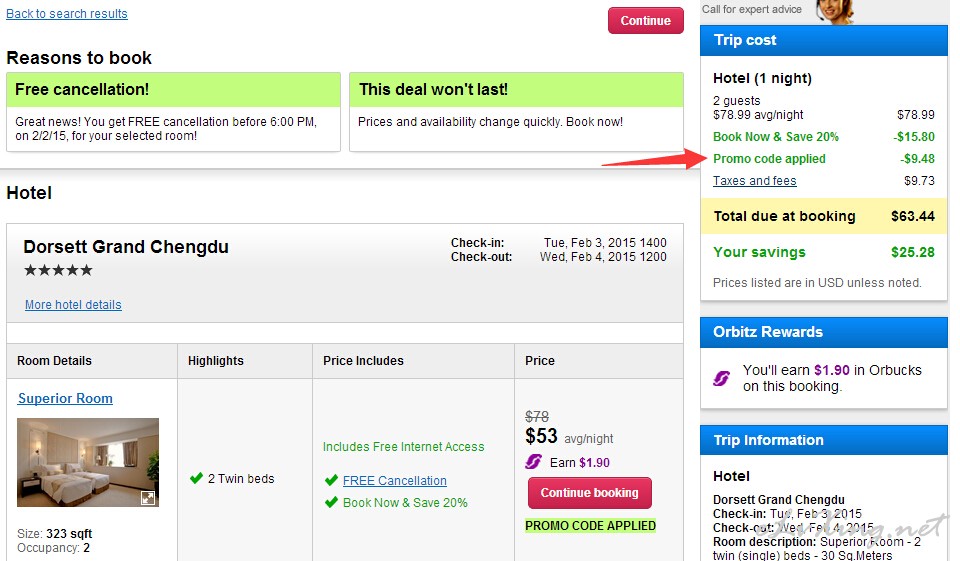The height and width of the screenshot is (561, 960).
Task: Open More hotel details link
Action: pos(73,305)
